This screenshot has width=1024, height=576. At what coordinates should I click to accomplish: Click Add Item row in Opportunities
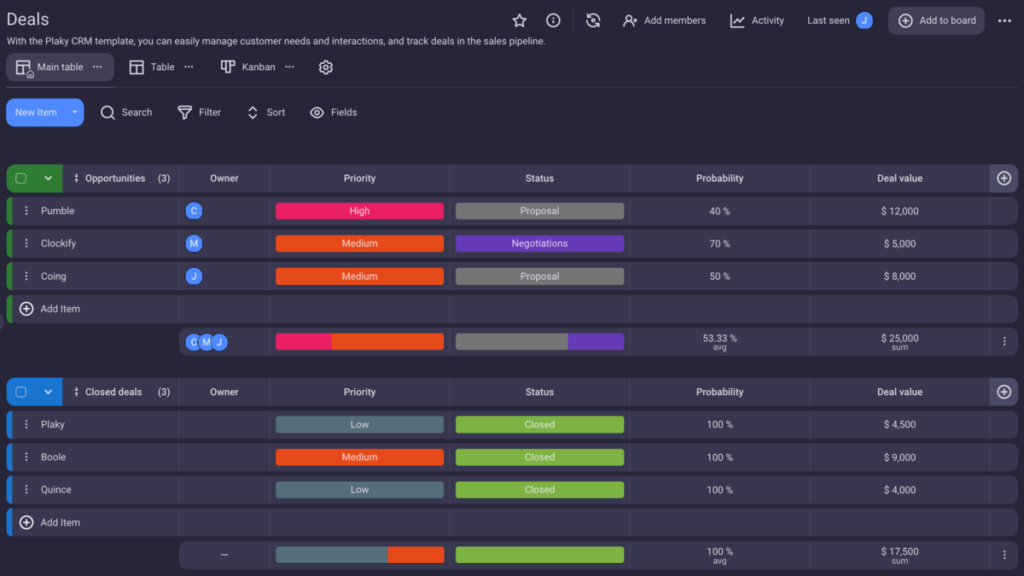60,309
